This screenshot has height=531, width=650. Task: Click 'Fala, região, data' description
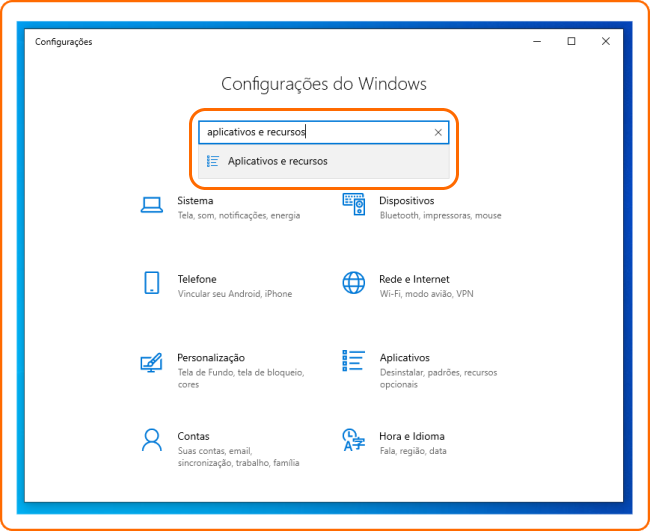pyautogui.click(x=413, y=451)
